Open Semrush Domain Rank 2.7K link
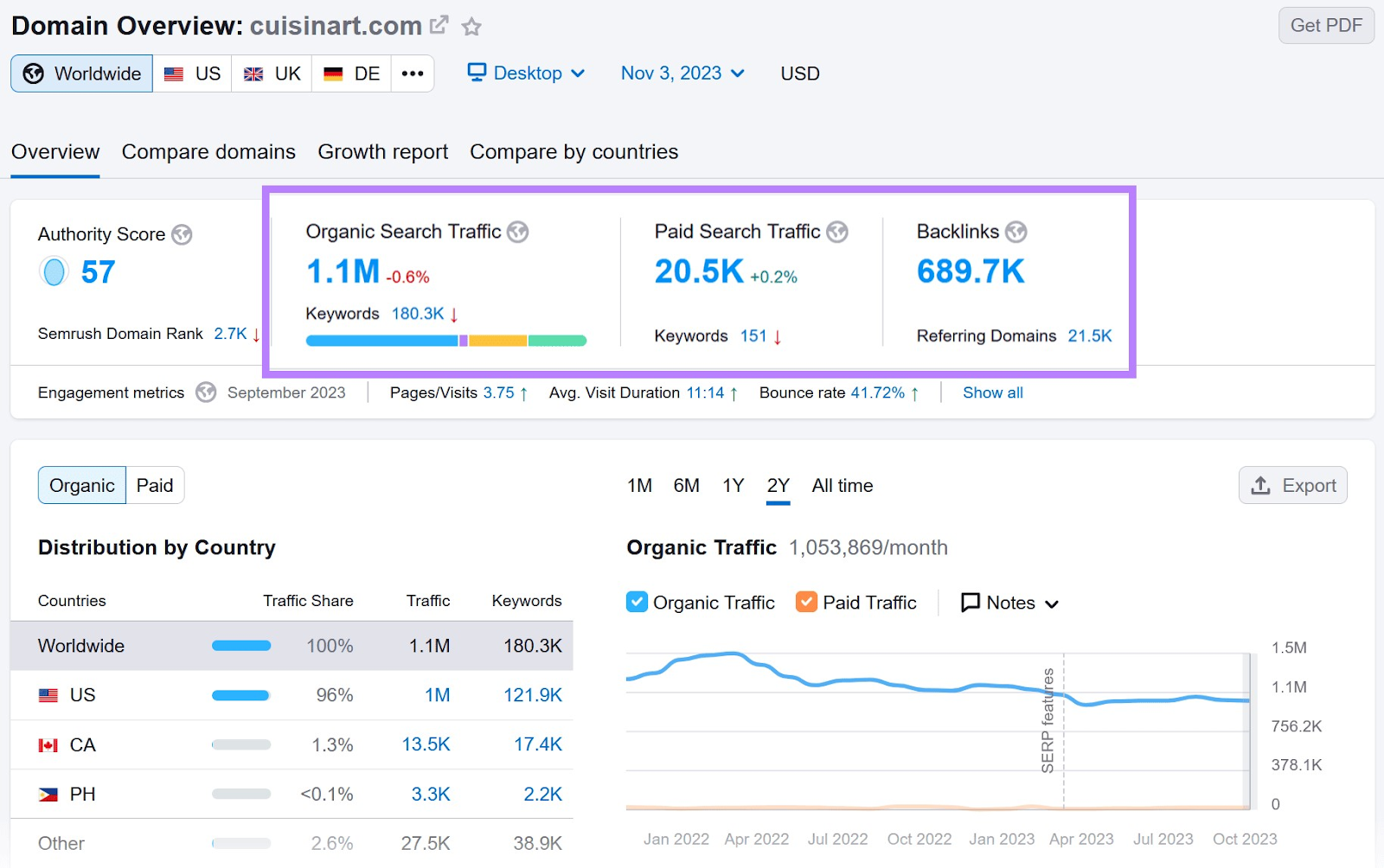1384x868 pixels. pyautogui.click(x=230, y=334)
